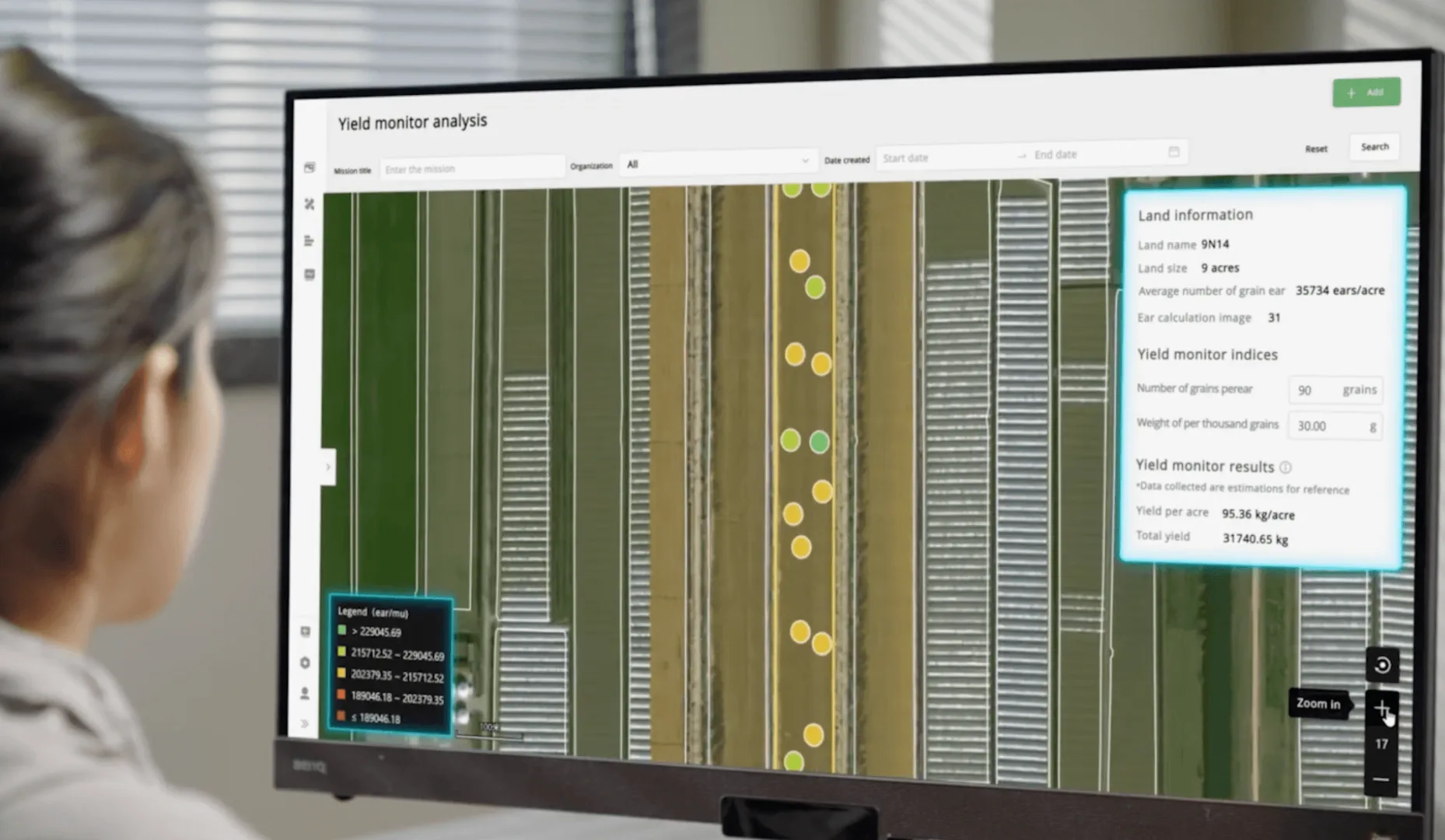Click the 95.36 kg/acre yield value
This screenshot has height=840, width=1445.
pyautogui.click(x=1258, y=514)
